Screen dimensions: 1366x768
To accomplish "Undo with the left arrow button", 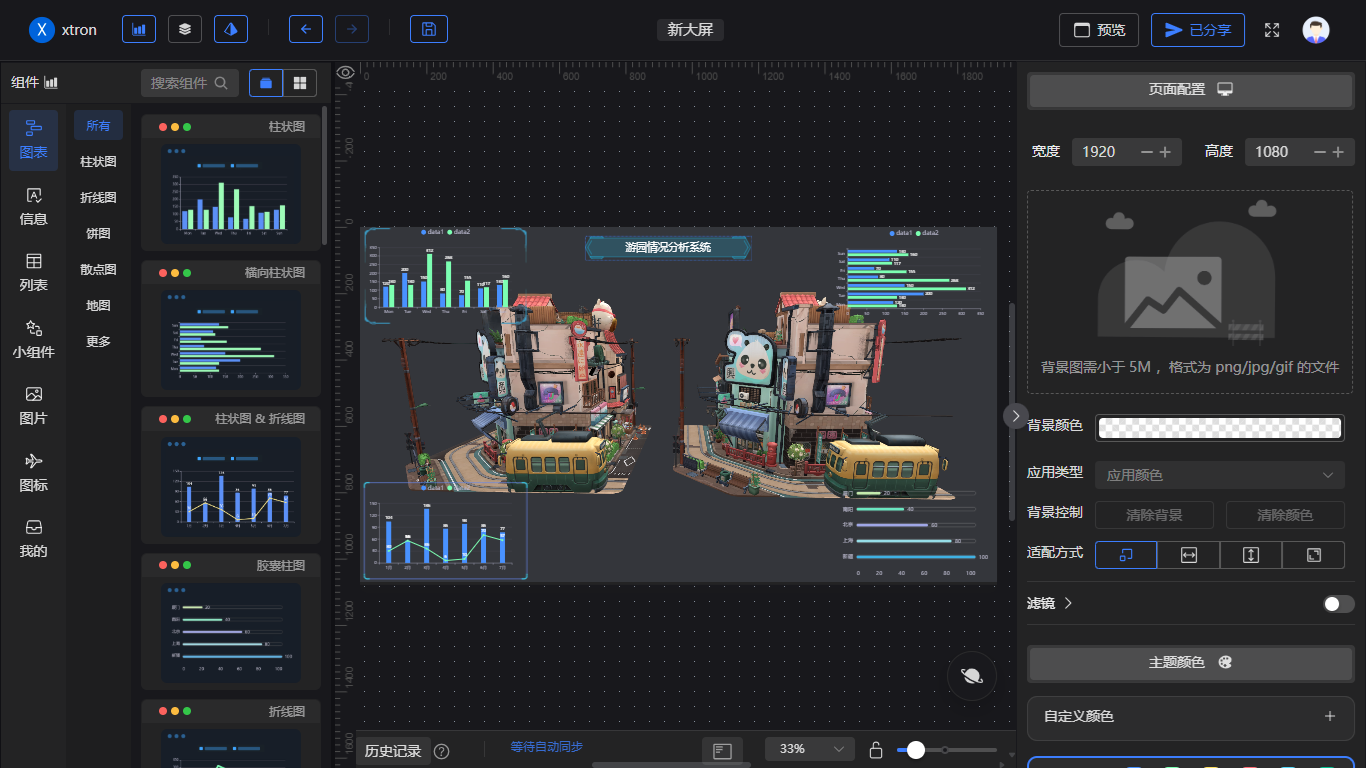I will [x=306, y=29].
